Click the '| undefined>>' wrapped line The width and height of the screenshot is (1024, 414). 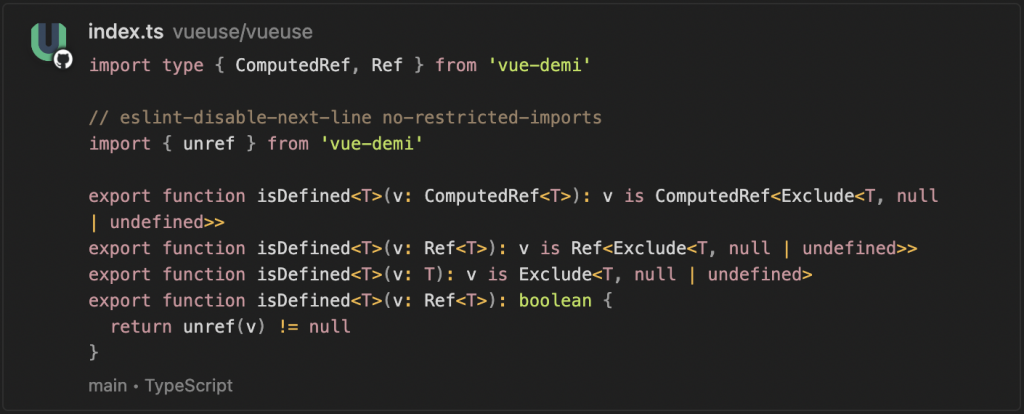(x=157, y=222)
